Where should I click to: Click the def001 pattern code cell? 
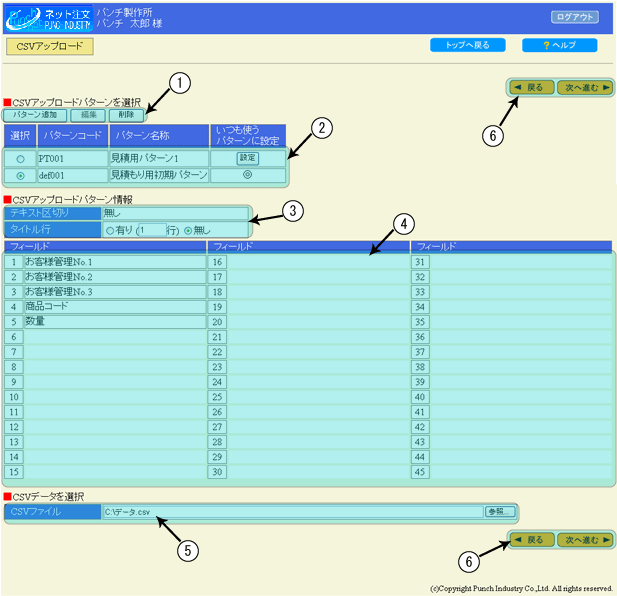click(72, 175)
